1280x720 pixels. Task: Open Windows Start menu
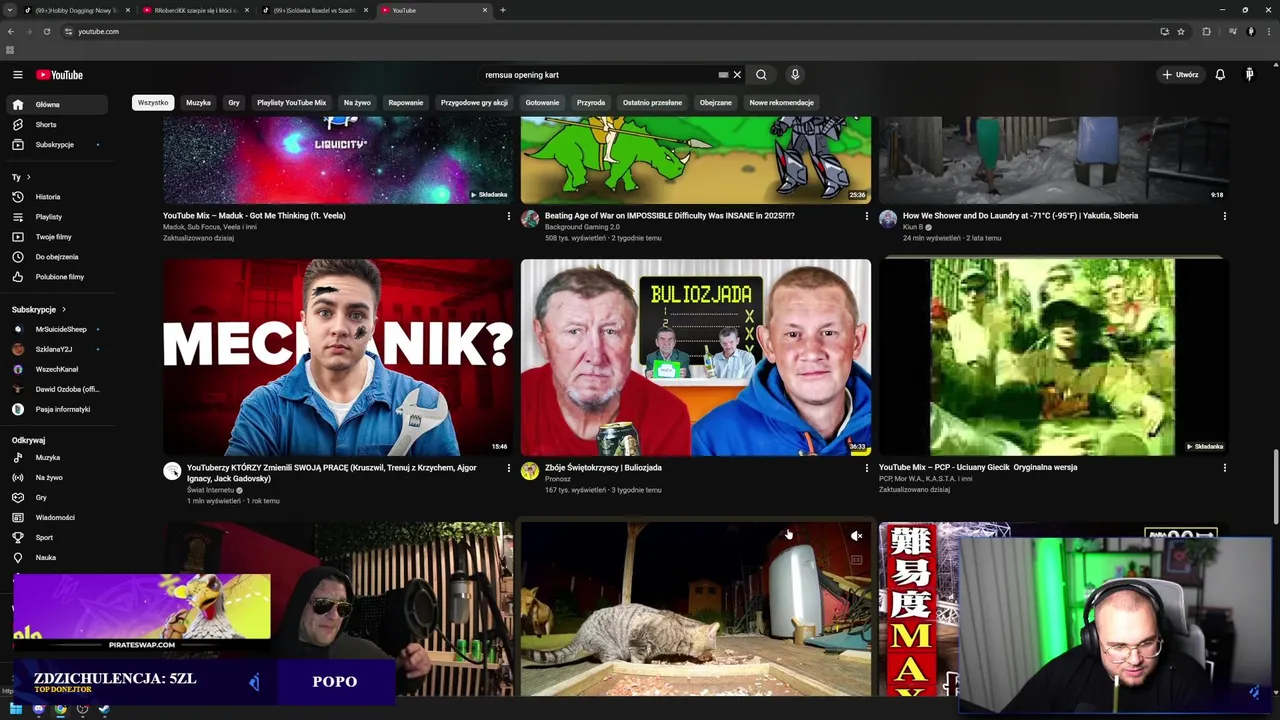[x=17, y=709]
